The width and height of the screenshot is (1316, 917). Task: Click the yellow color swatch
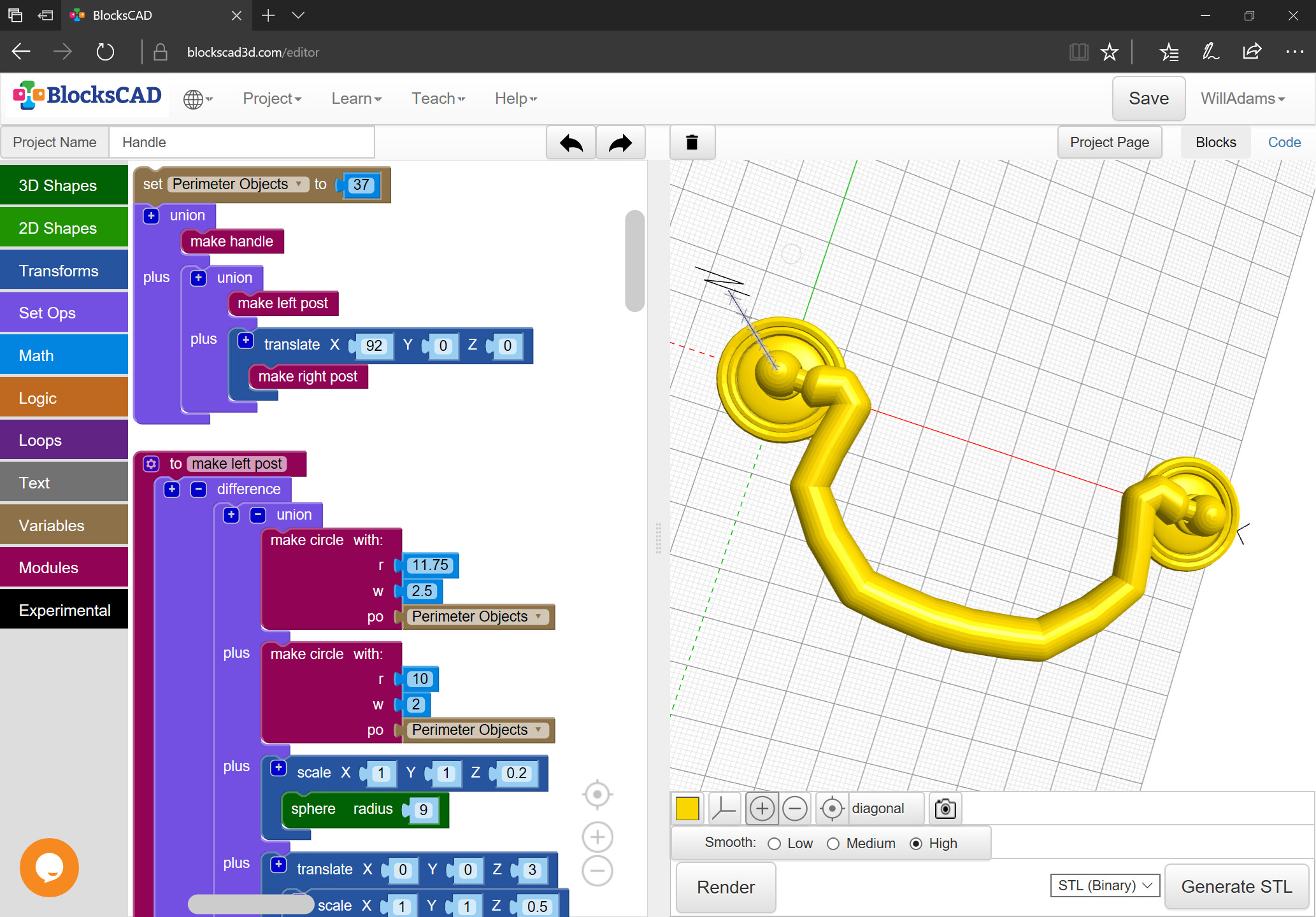[687, 809]
